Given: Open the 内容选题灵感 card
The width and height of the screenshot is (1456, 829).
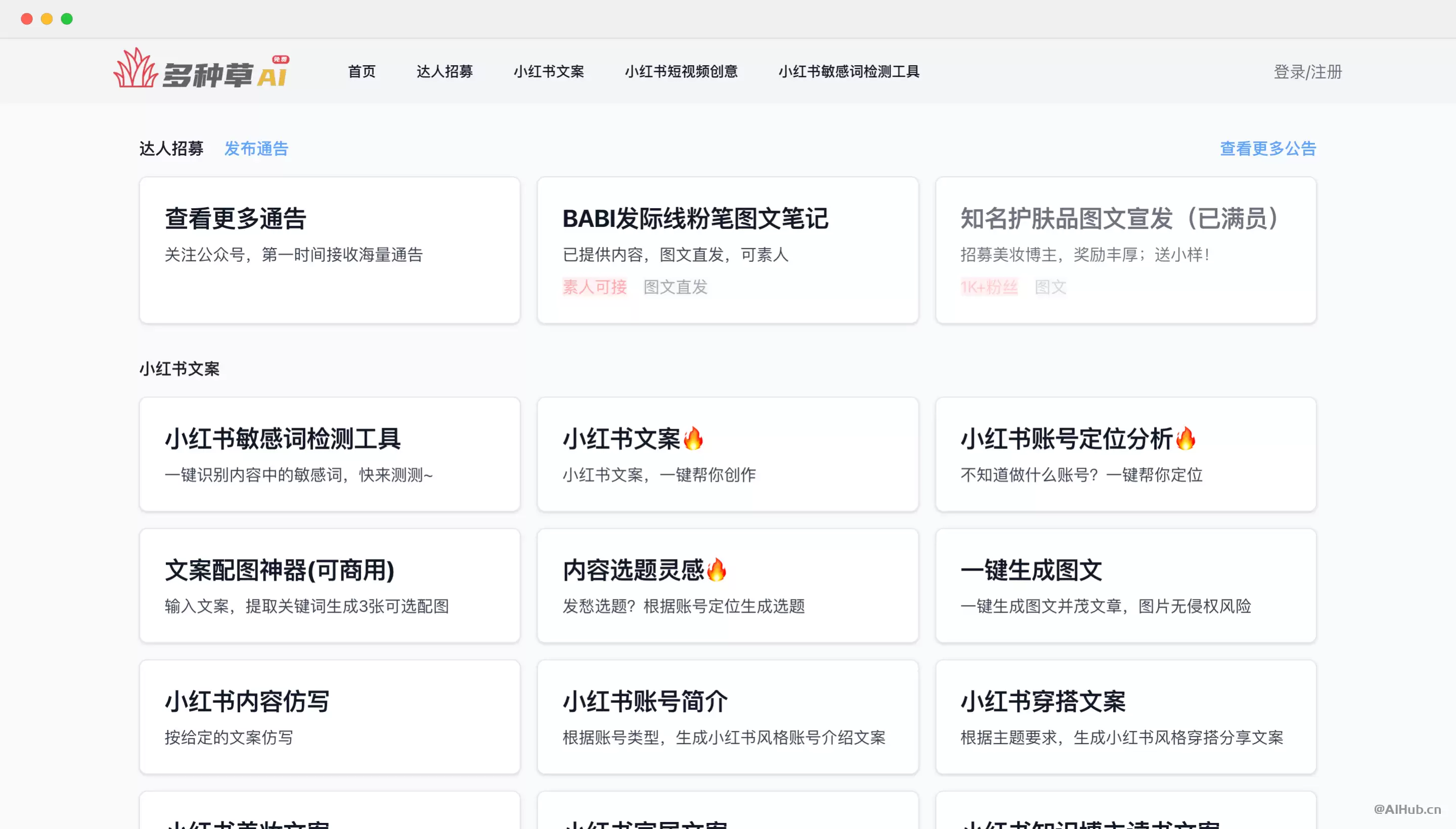Looking at the screenshot, I should [x=728, y=586].
